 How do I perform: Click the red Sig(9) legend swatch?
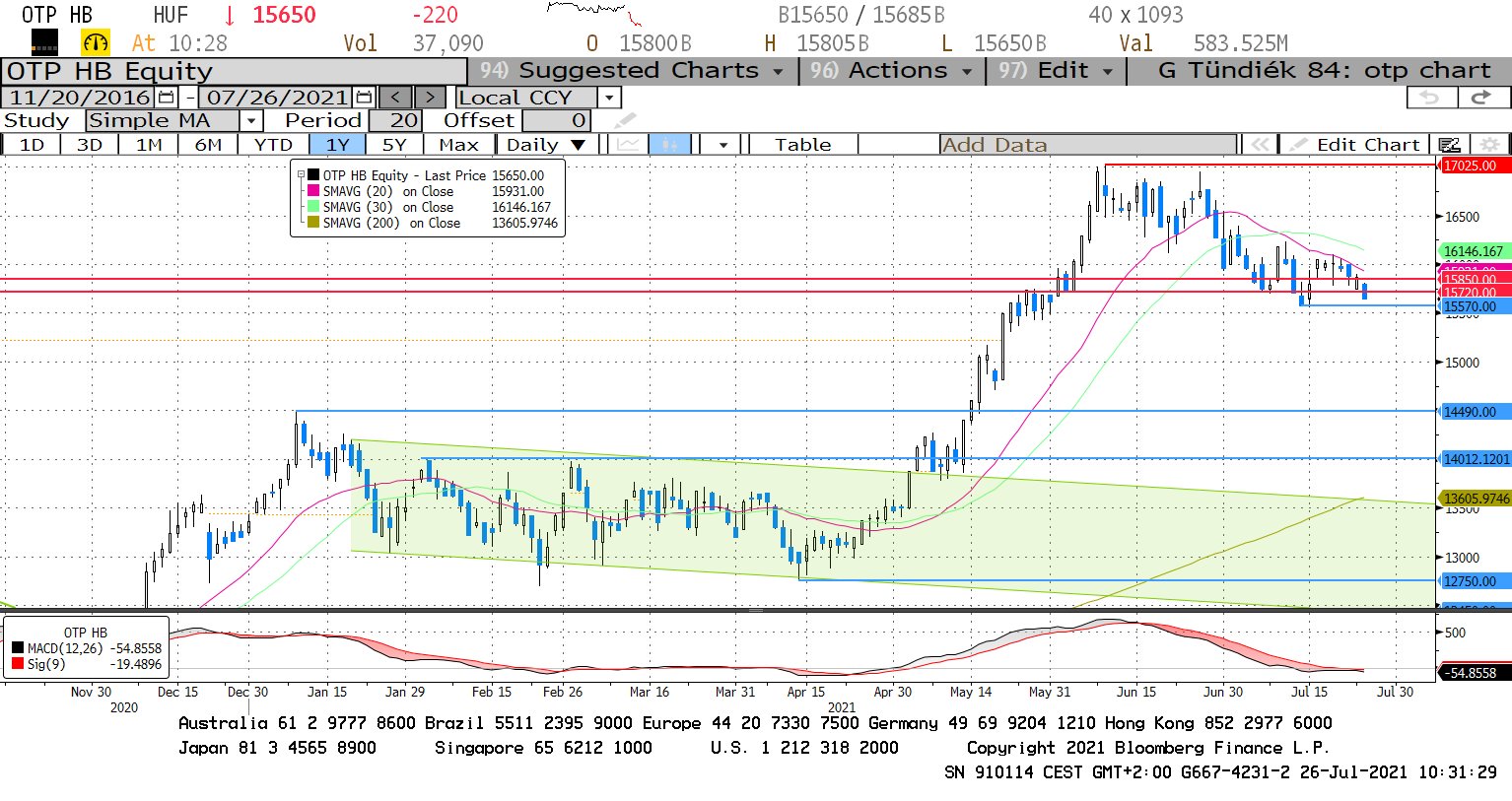(x=17, y=664)
